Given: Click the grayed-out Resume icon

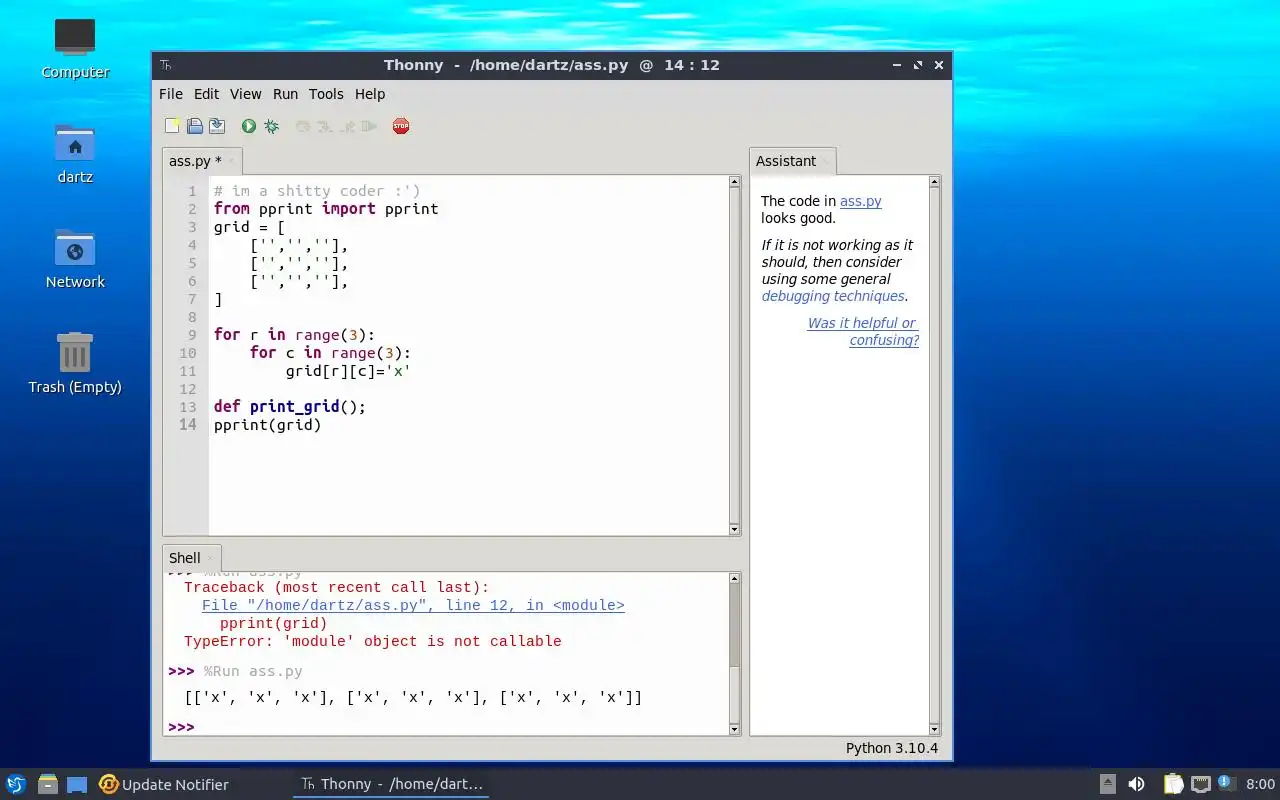Looking at the screenshot, I should [x=369, y=126].
